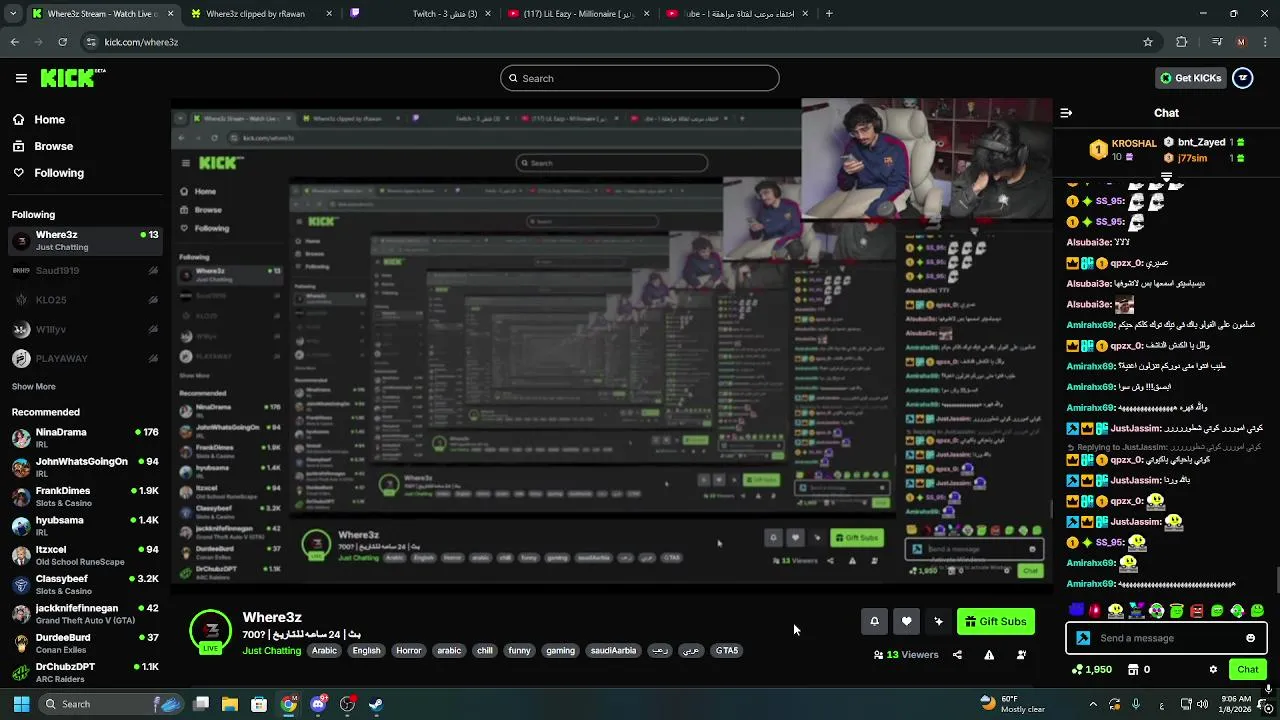Image resolution: width=1280 pixels, height=720 pixels.
Task: Bookmark this page with star icon
Action: point(1148,42)
